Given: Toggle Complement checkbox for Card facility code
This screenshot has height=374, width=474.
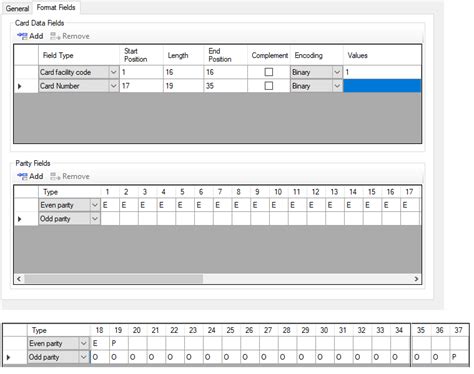Looking at the screenshot, I should (268, 72).
